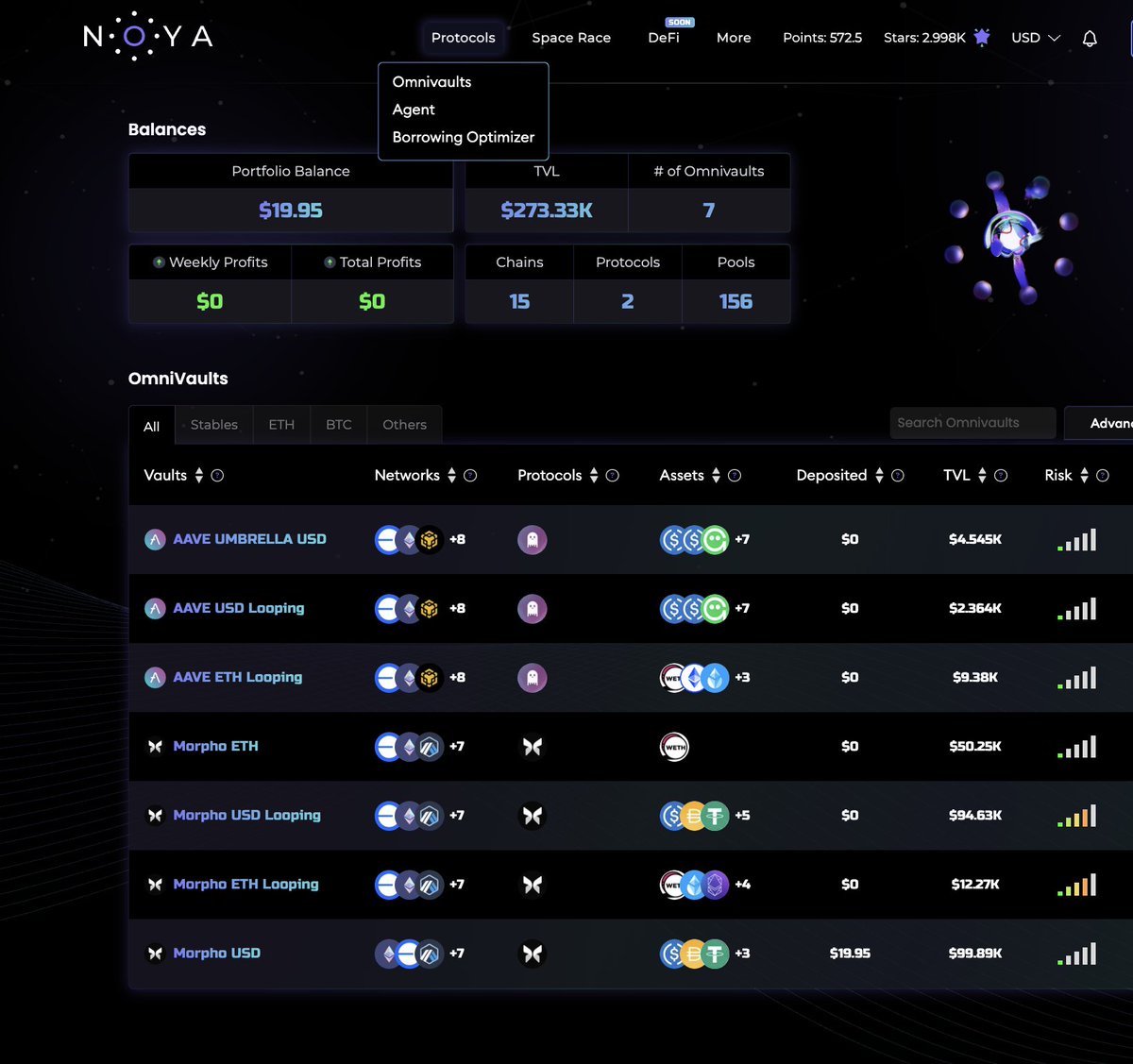This screenshot has height=1064, width=1133.
Task: Click the $19.95 Portfolio Balance value
Action: click(291, 211)
